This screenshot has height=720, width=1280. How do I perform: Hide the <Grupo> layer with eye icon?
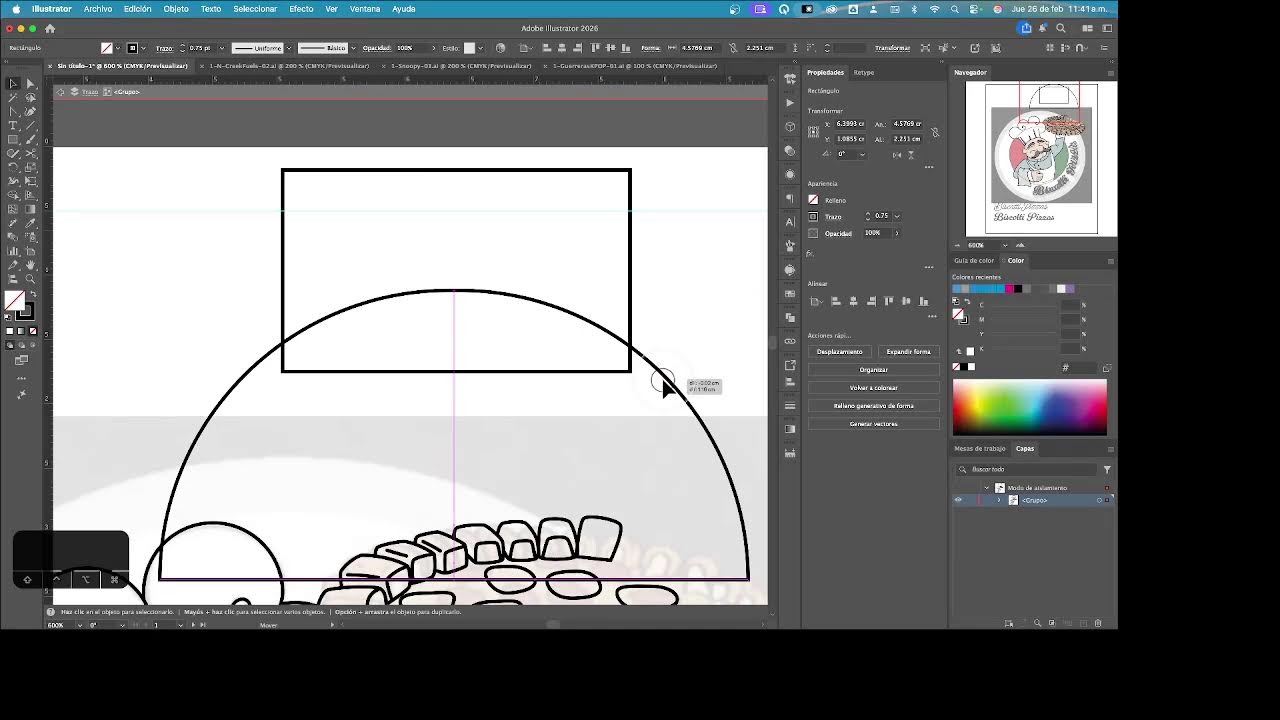(x=958, y=500)
